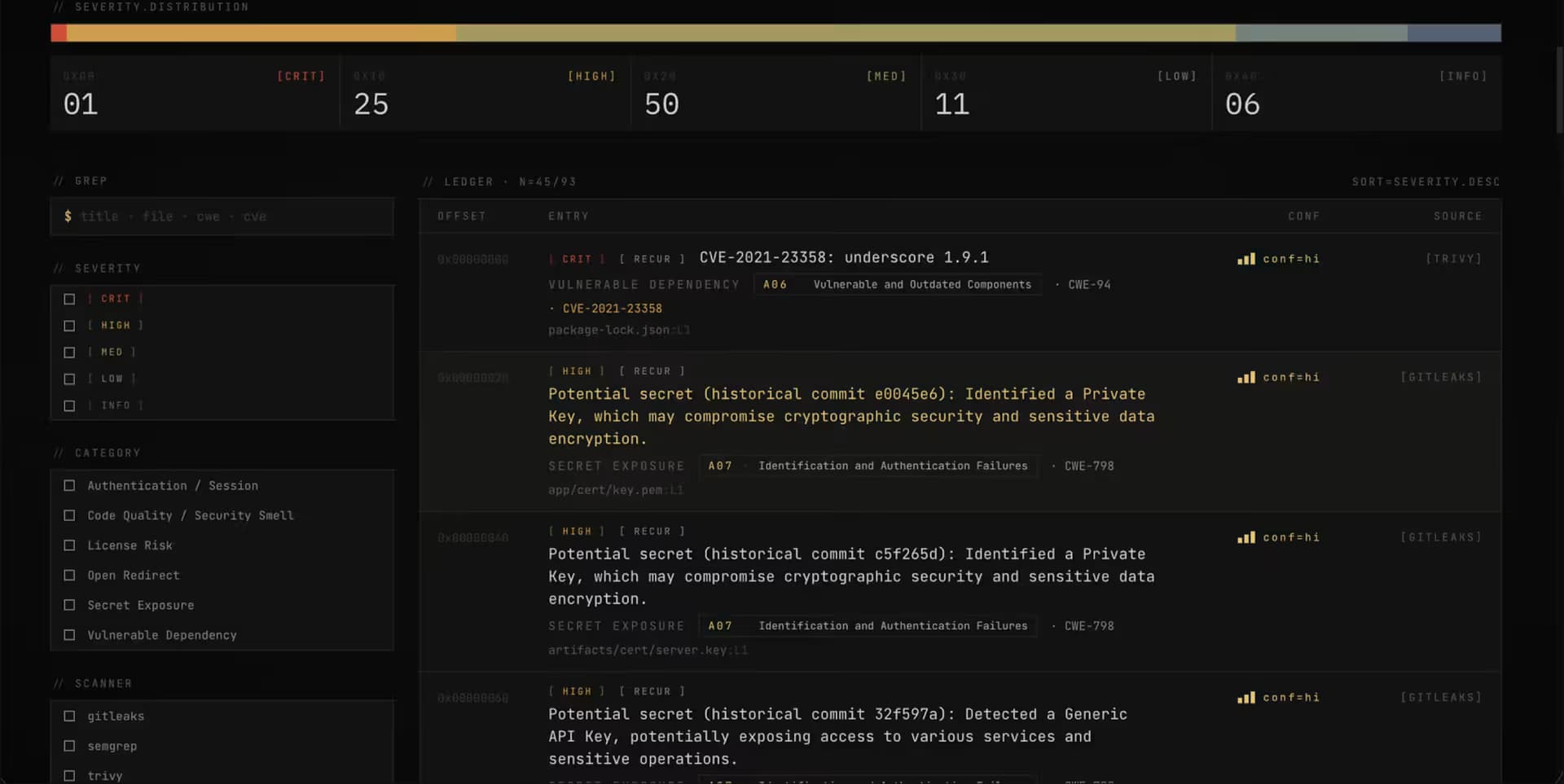Click the page scrollbar on the right edge
Viewport: 1564px width, 784px height.
coord(1559,90)
